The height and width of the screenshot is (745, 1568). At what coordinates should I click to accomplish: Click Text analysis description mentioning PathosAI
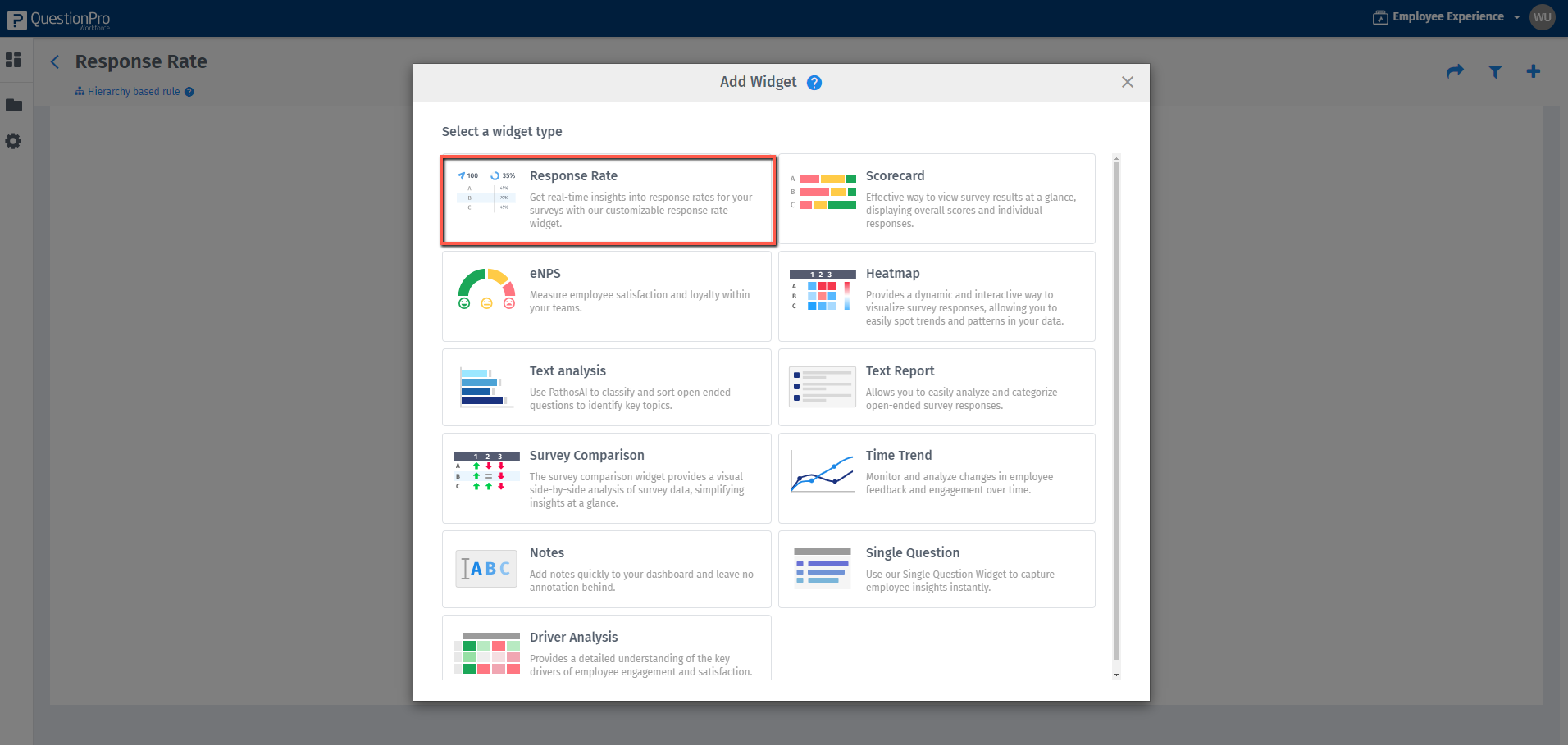pyautogui.click(x=630, y=399)
